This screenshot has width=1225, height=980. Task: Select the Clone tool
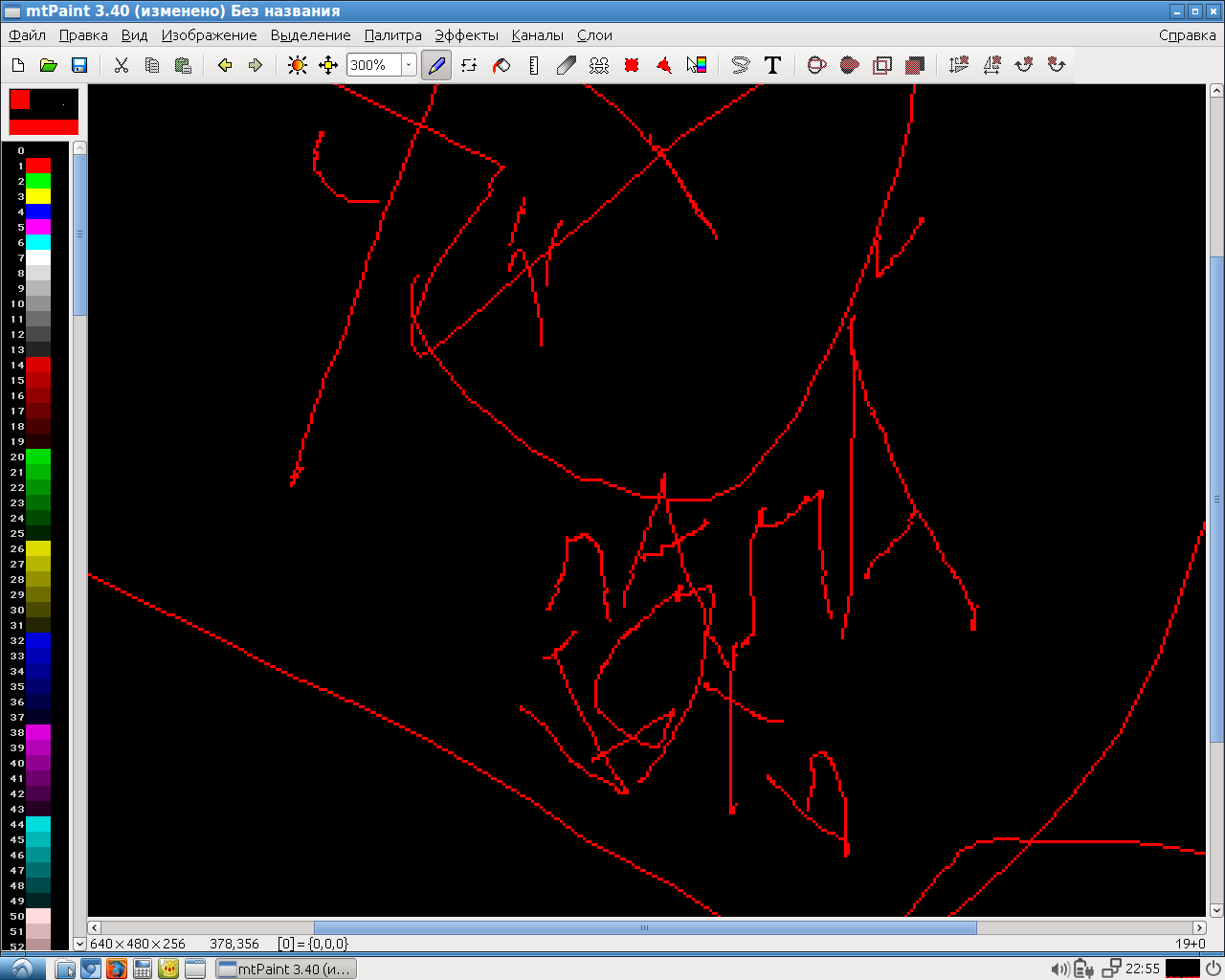click(x=599, y=65)
